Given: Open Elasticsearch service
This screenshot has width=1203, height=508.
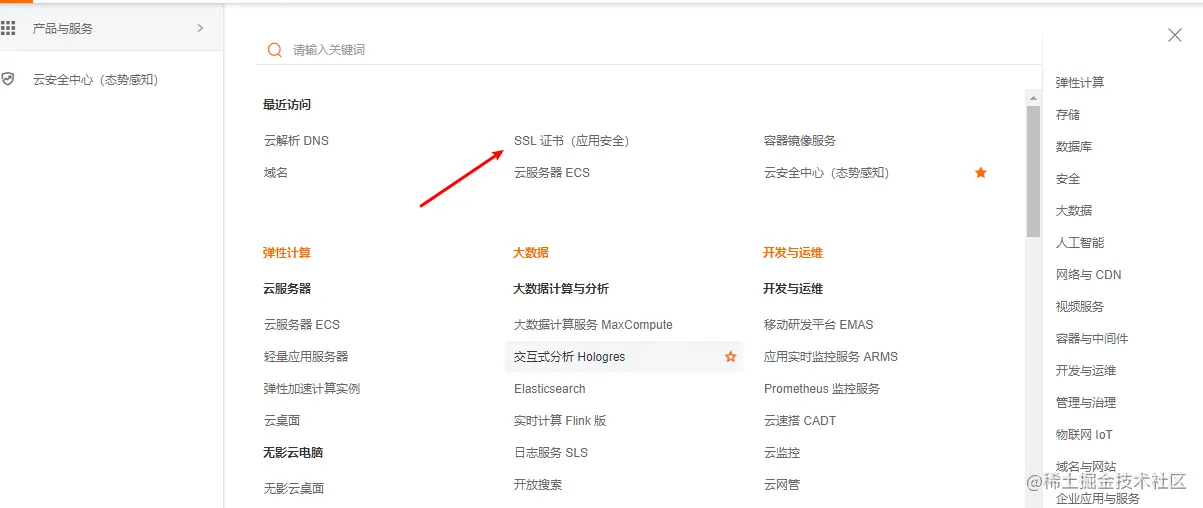Looking at the screenshot, I should click(550, 389).
